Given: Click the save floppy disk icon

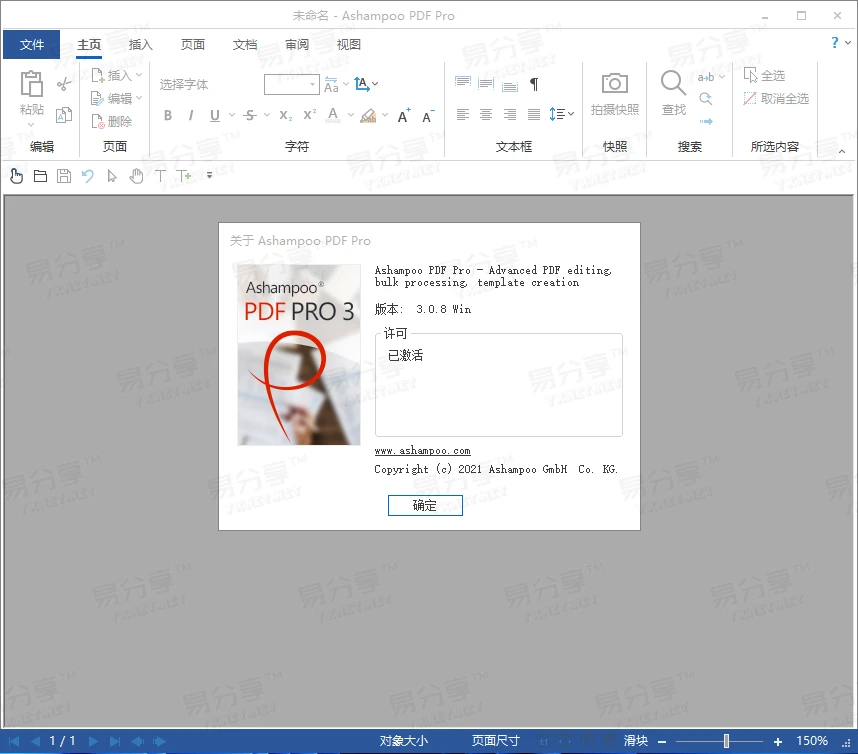Looking at the screenshot, I should tap(64, 176).
